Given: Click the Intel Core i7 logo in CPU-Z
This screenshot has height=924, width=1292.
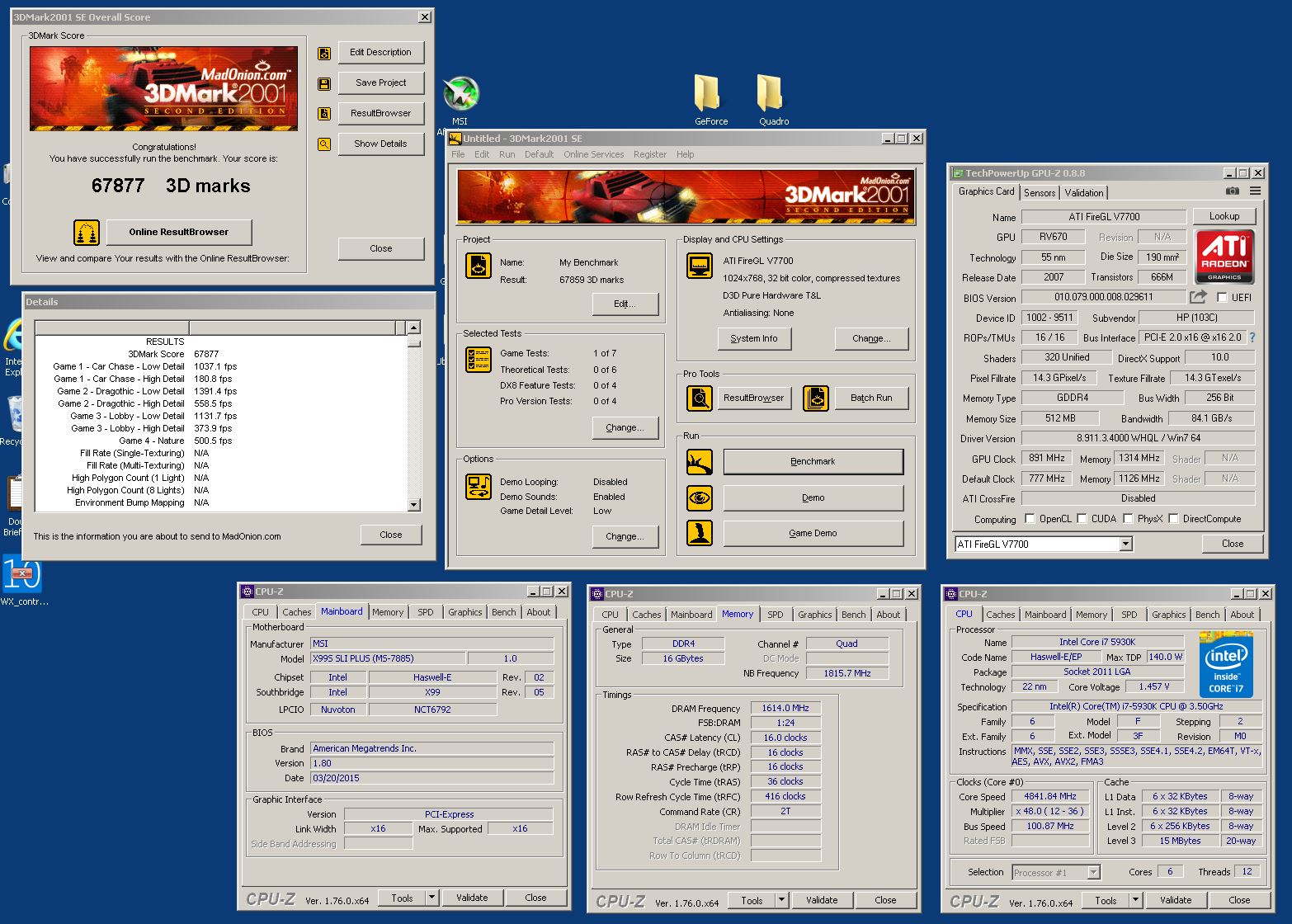Looking at the screenshot, I should pos(1226,665).
